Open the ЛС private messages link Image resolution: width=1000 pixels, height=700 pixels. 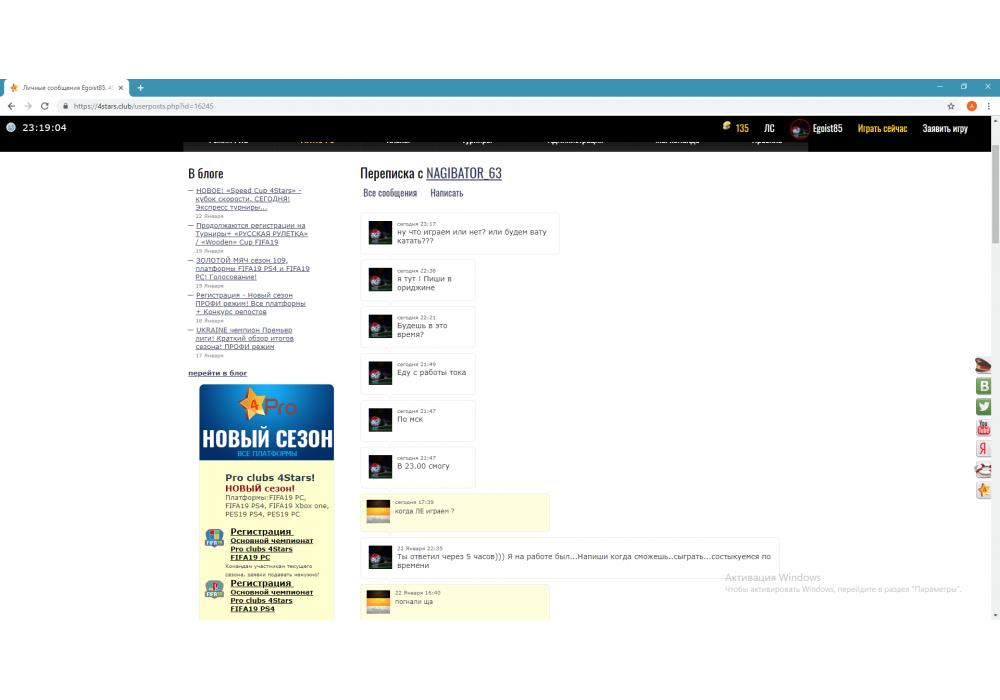pos(769,128)
